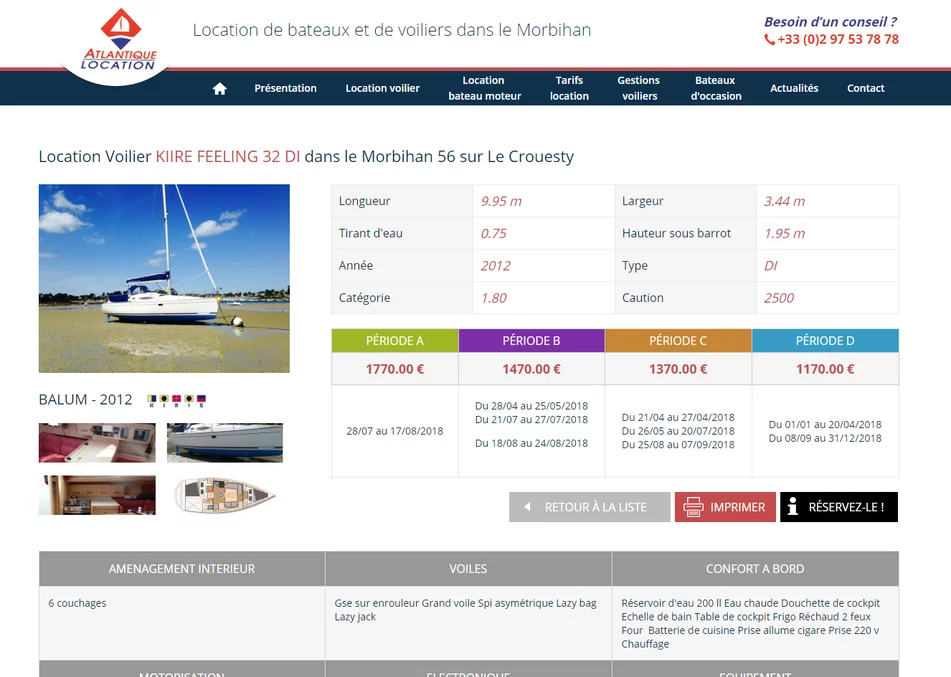Enlarge the main sailboat photo
This screenshot has width=951, height=677.
pos(164,278)
